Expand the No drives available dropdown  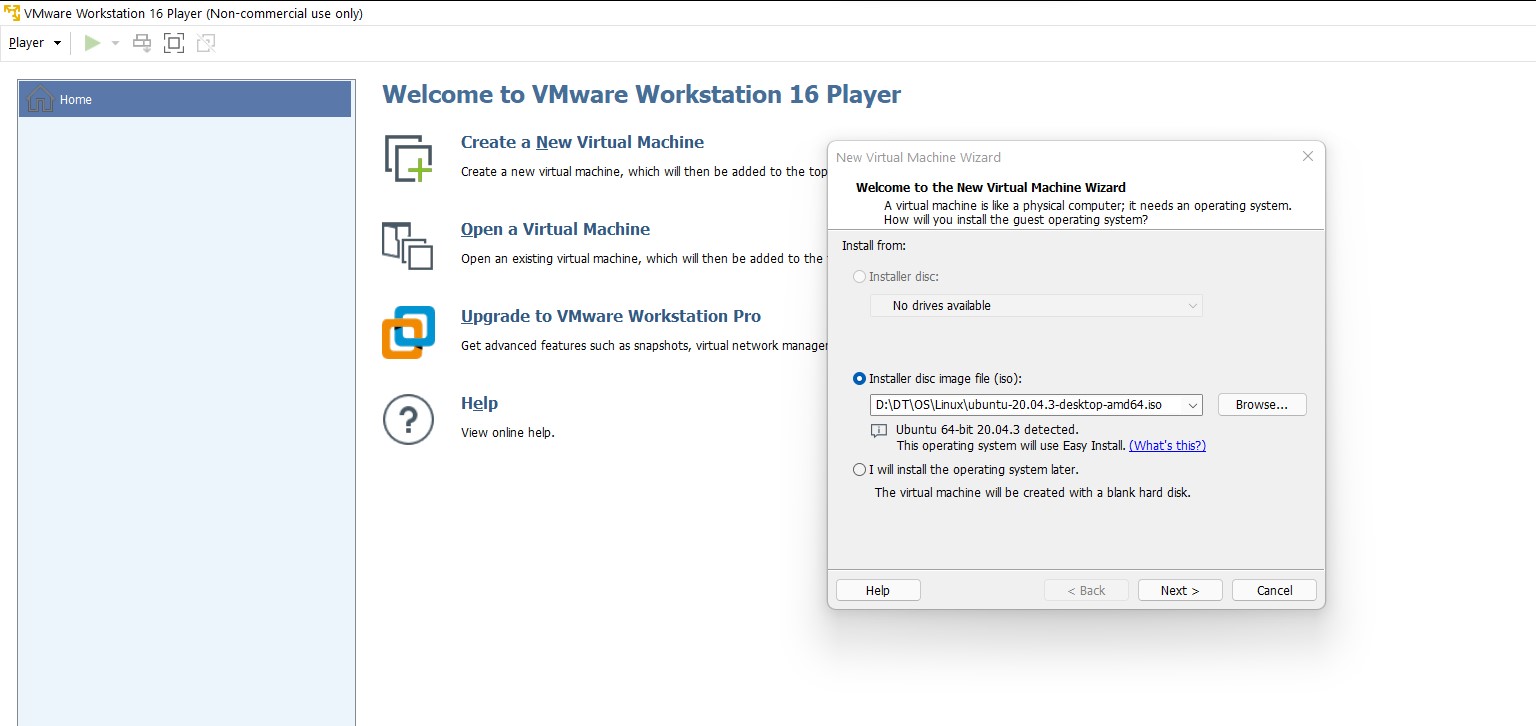[1036, 305]
